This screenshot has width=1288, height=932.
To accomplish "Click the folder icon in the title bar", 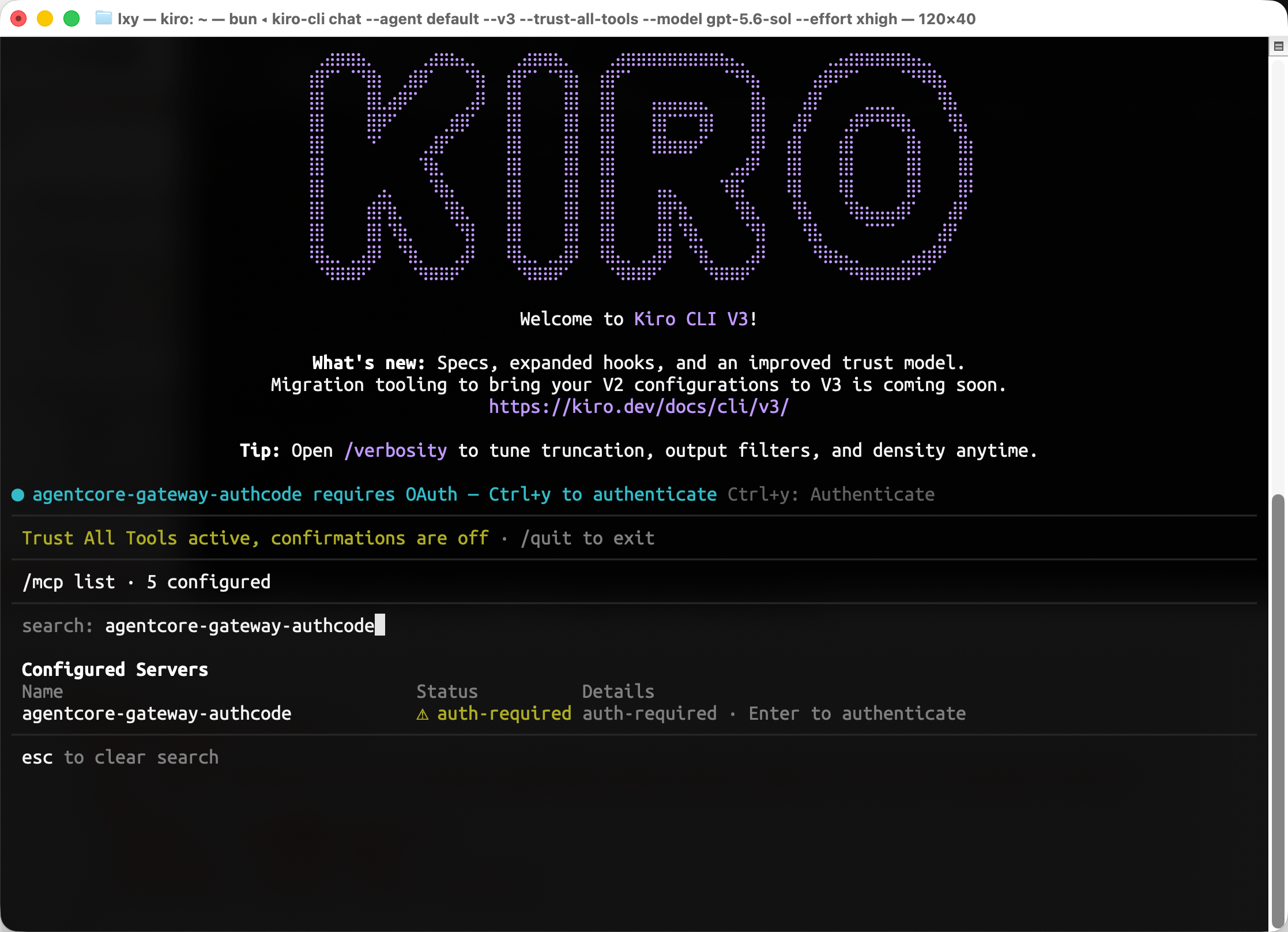I will pyautogui.click(x=104, y=18).
